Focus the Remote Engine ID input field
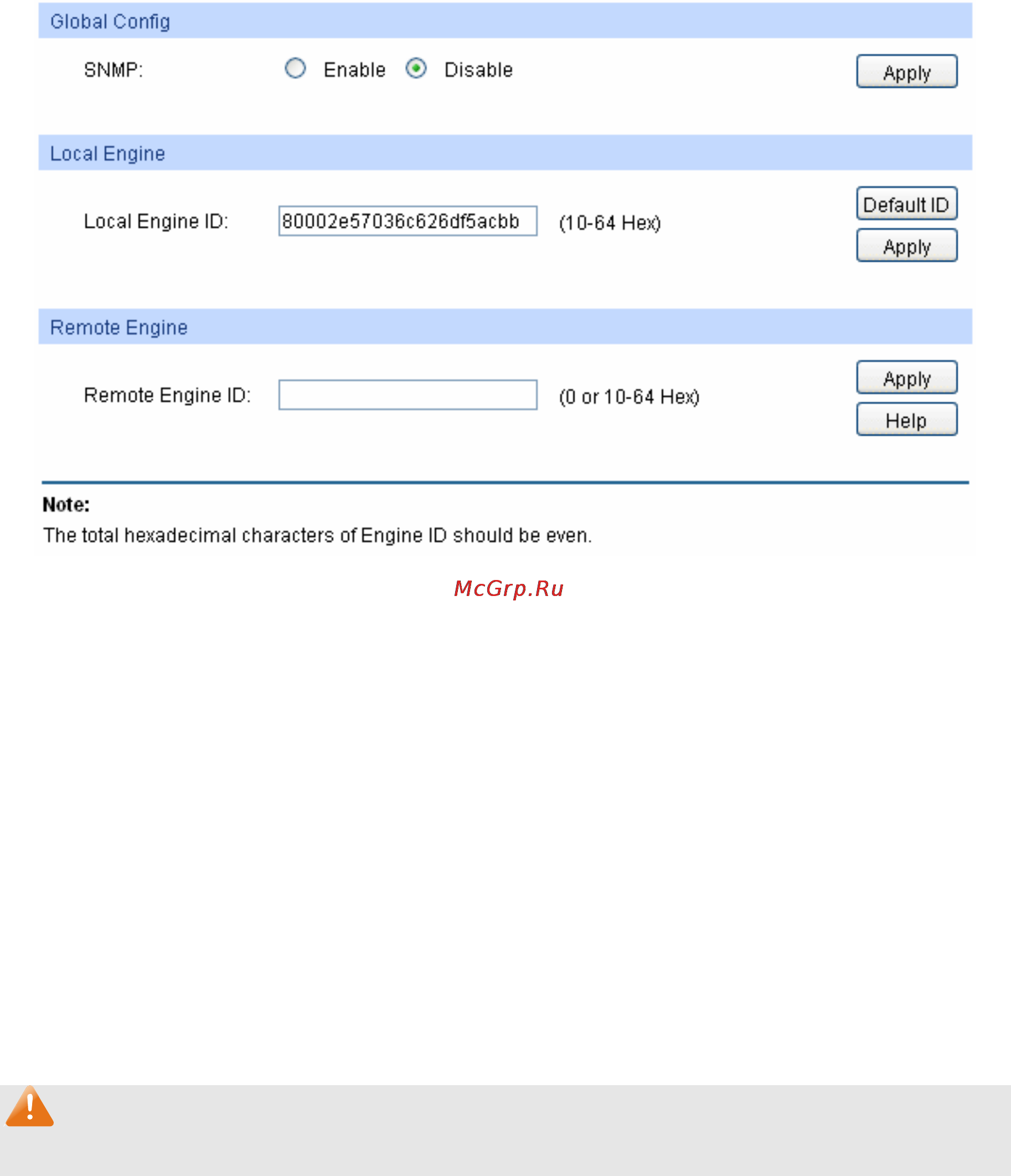This screenshot has width=1011, height=1176. pyautogui.click(x=408, y=395)
